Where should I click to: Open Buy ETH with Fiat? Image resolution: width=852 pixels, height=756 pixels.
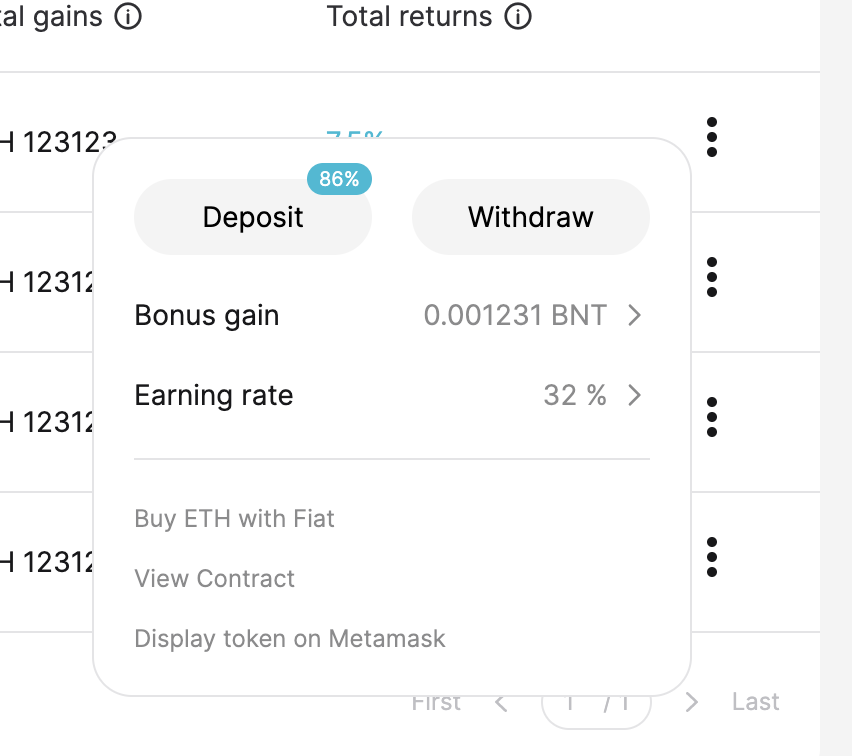coord(234,518)
